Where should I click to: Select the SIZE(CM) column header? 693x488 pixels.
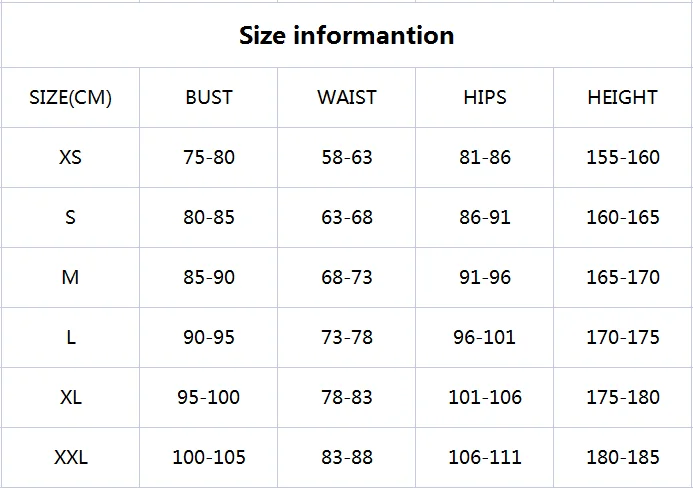pyautogui.click(x=70, y=98)
